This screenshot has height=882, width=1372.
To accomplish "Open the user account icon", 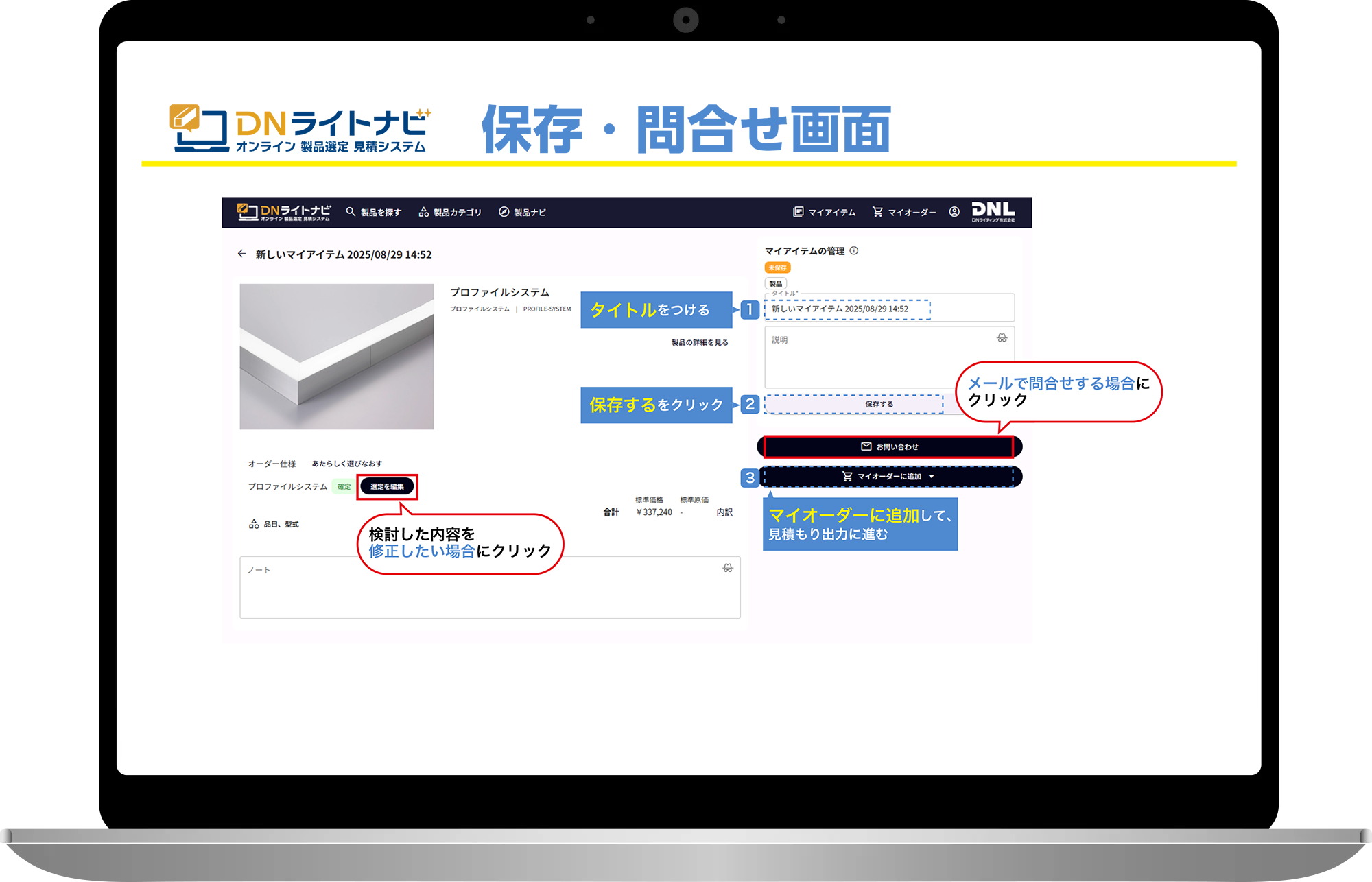I will [x=954, y=212].
